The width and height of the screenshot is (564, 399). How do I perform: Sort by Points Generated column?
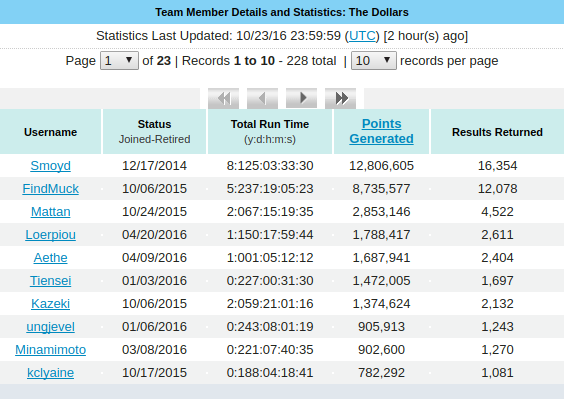click(381, 131)
